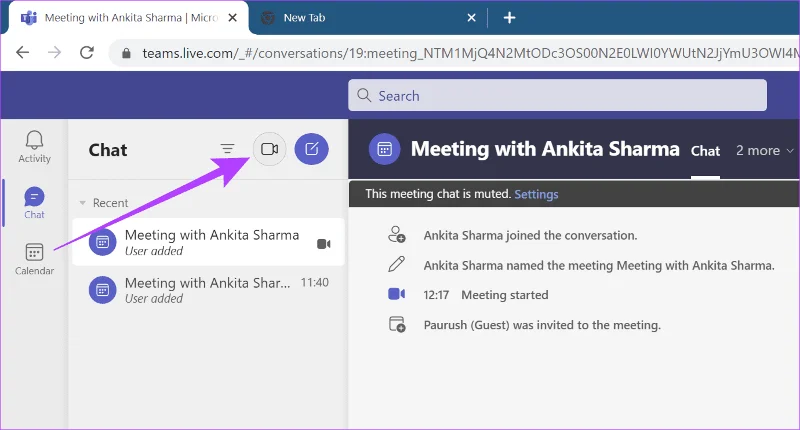Switch to the Chat tab in the meeting header

[705, 151]
